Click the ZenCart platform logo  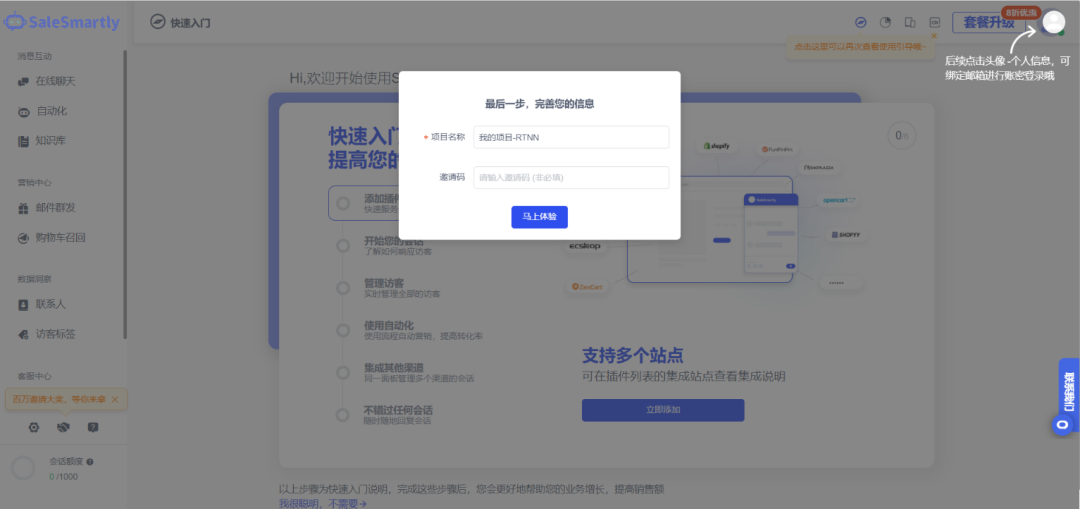pos(587,287)
